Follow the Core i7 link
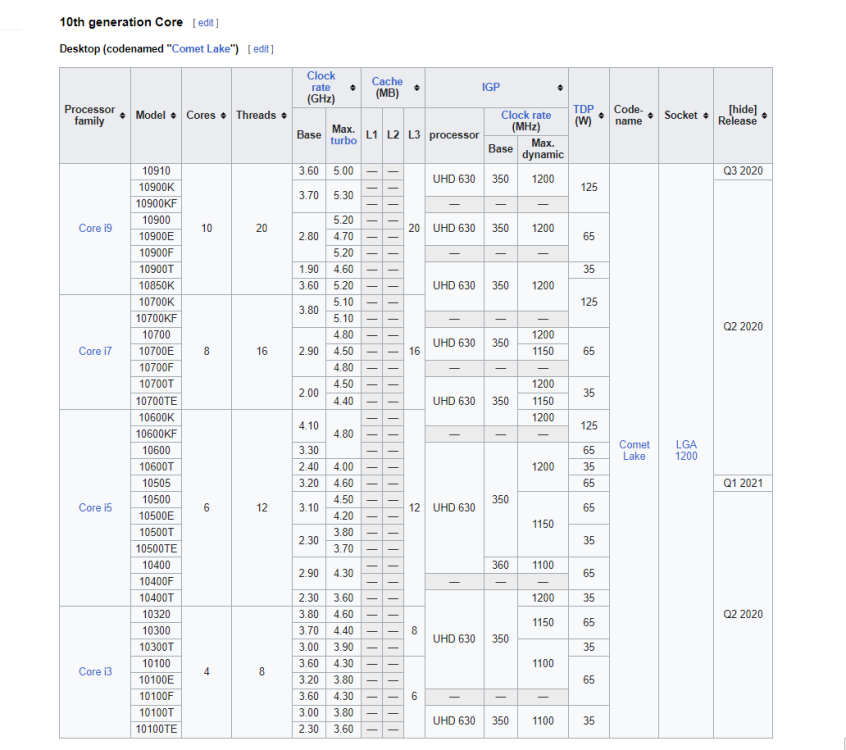 (95, 351)
